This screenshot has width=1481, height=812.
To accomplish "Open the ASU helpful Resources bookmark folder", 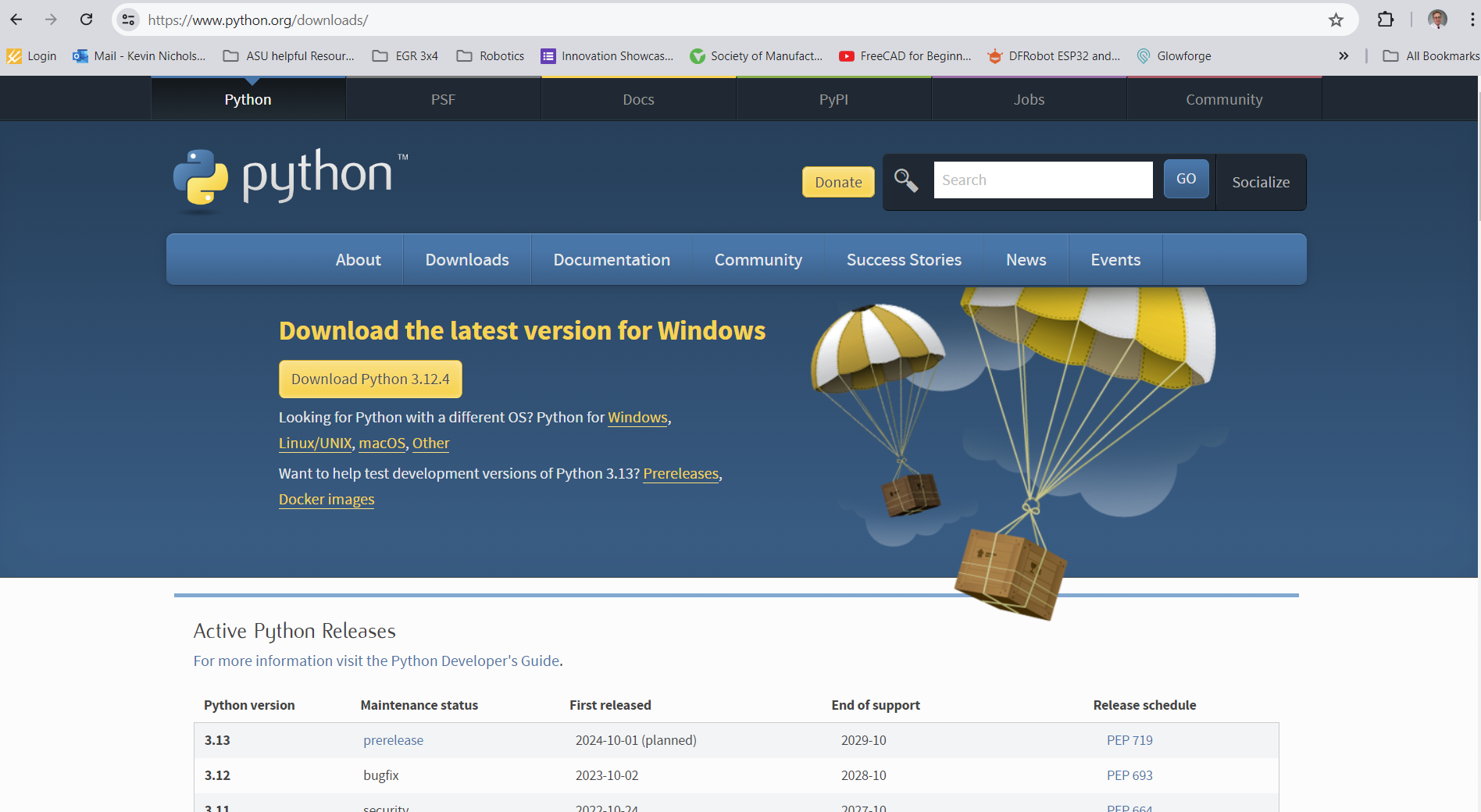I will [x=289, y=56].
